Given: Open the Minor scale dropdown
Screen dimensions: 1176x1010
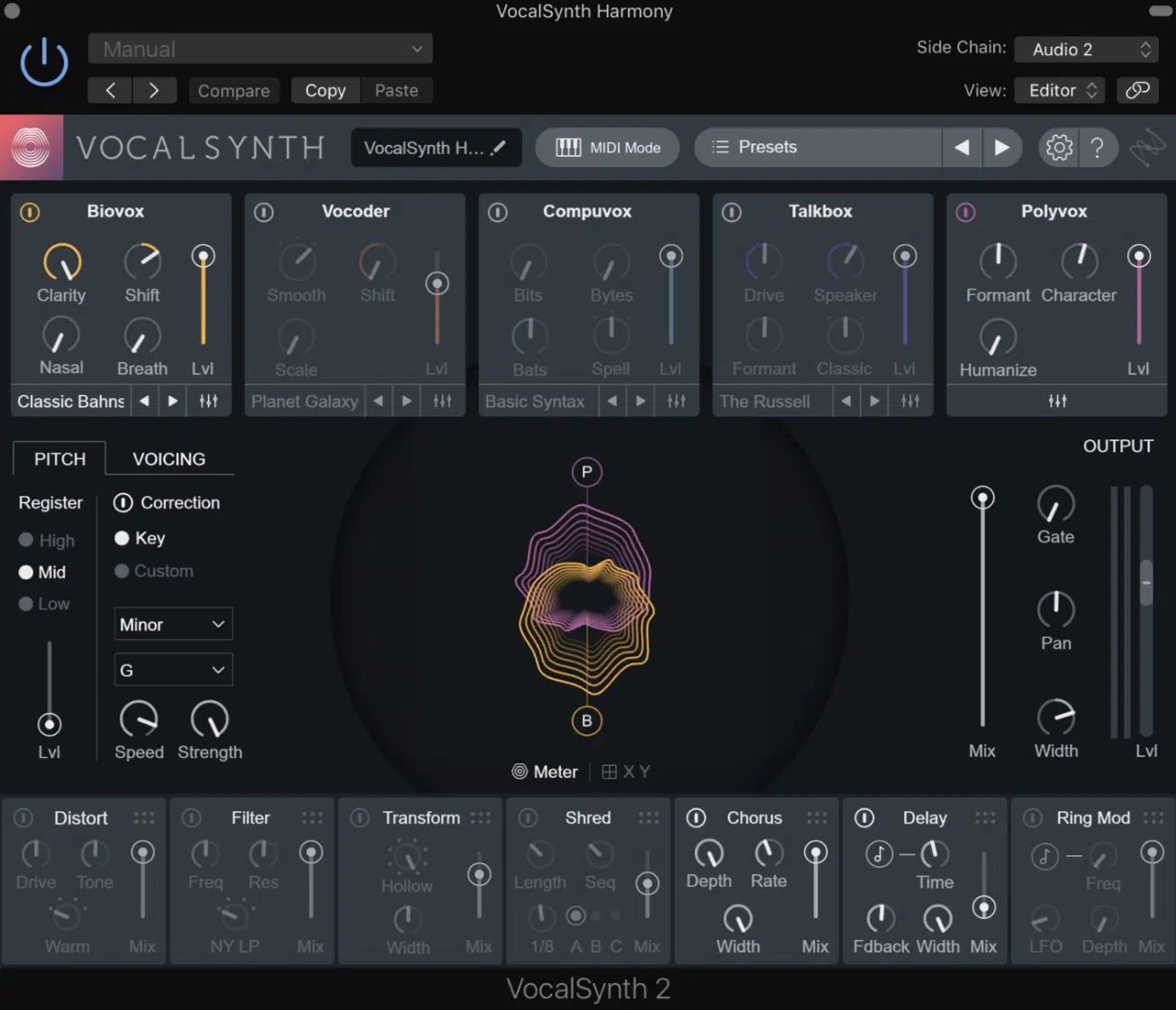Looking at the screenshot, I should pyautogui.click(x=173, y=625).
